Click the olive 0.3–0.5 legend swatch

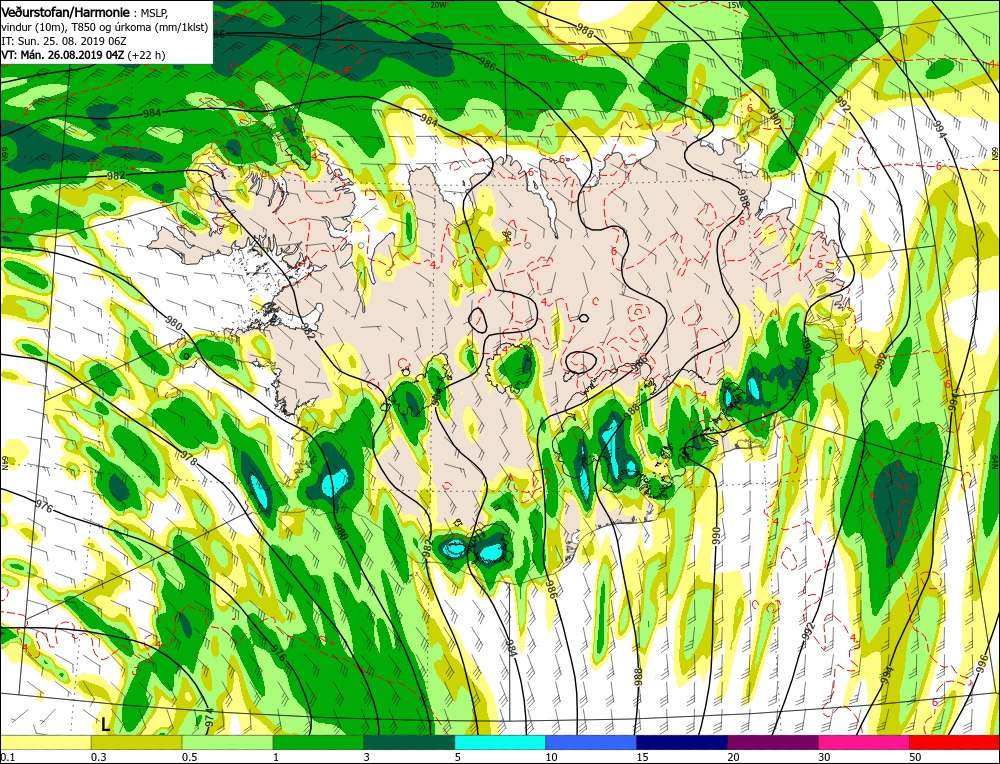coord(136,742)
